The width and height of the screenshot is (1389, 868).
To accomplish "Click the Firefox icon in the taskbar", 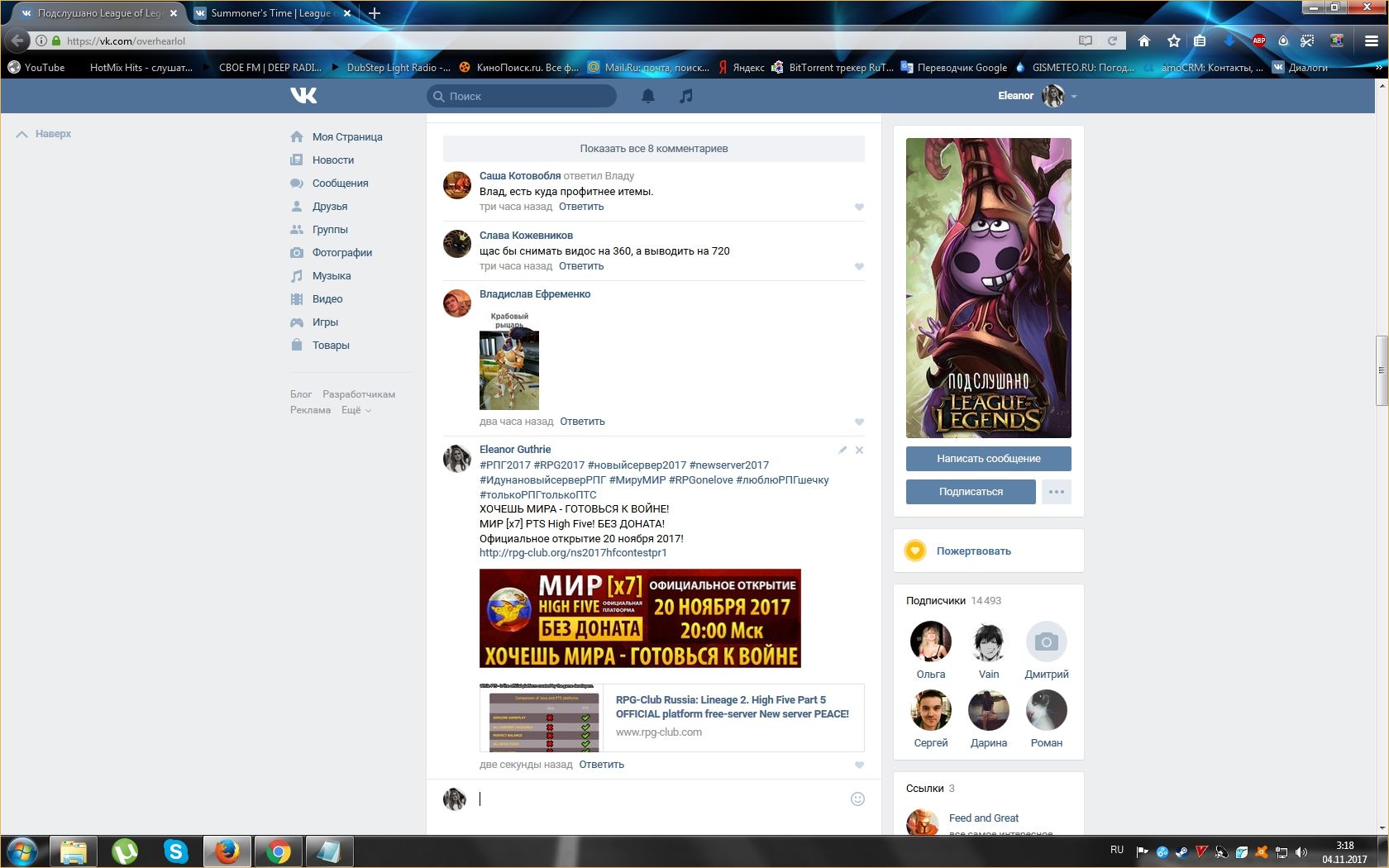I will pos(227,851).
